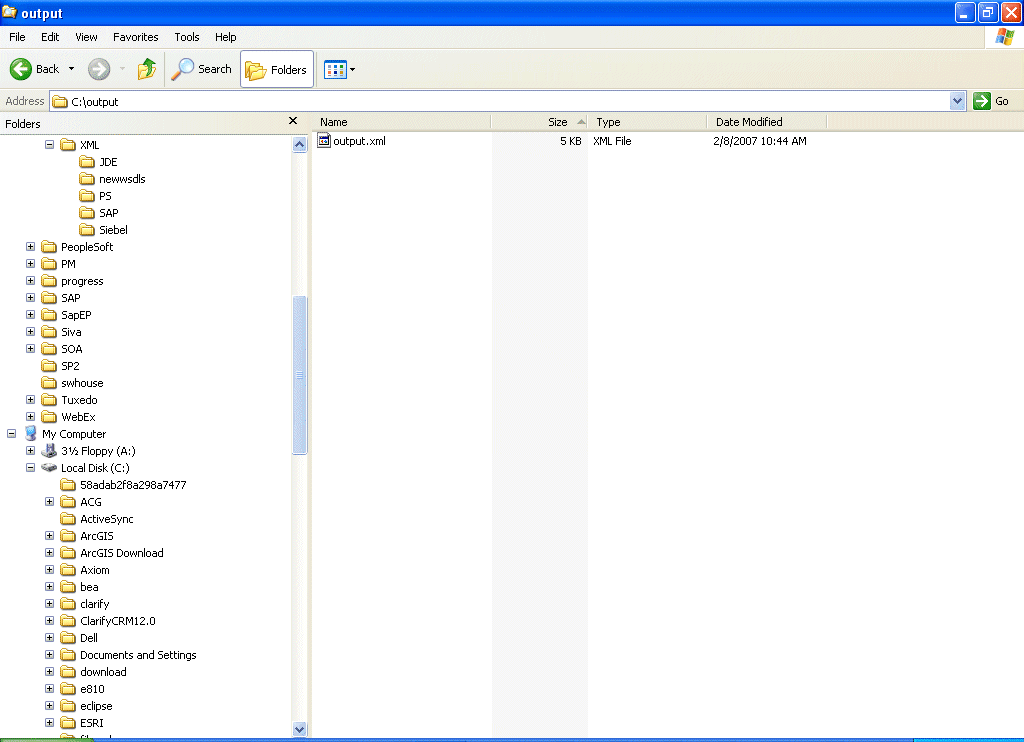The width and height of the screenshot is (1024, 742).
Task: Close the Folders pane with its X
Action: tap(293, 120)
